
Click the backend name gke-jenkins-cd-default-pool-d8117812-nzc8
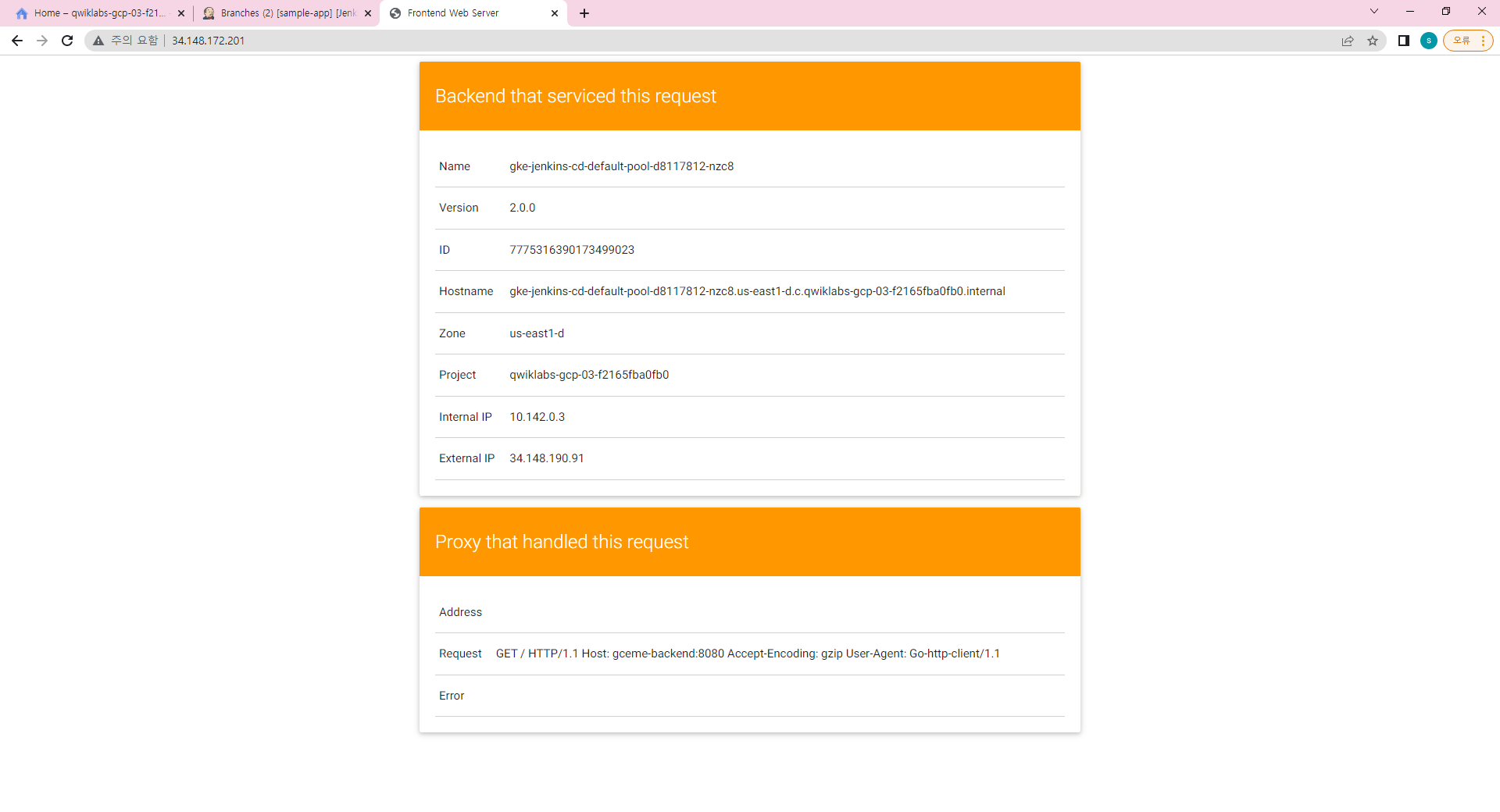click(622, 166)
